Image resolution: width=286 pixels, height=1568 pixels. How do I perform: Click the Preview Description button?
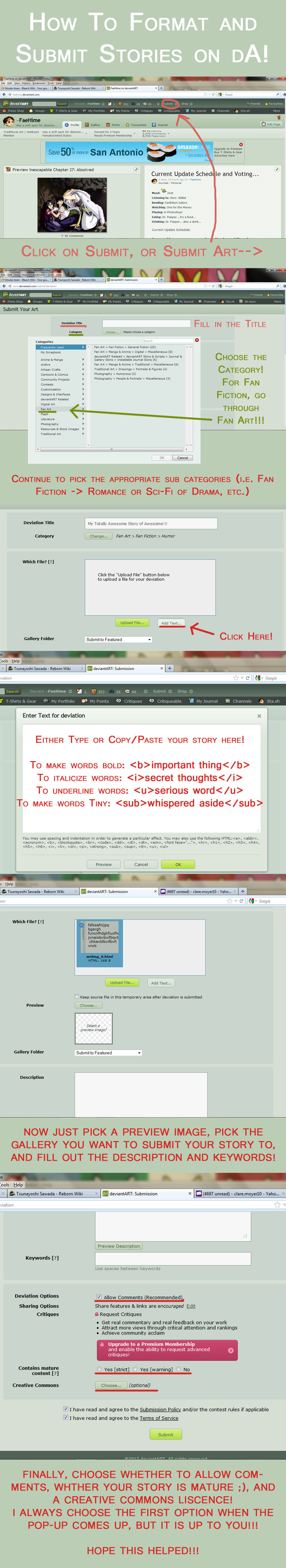(119, 1246)
